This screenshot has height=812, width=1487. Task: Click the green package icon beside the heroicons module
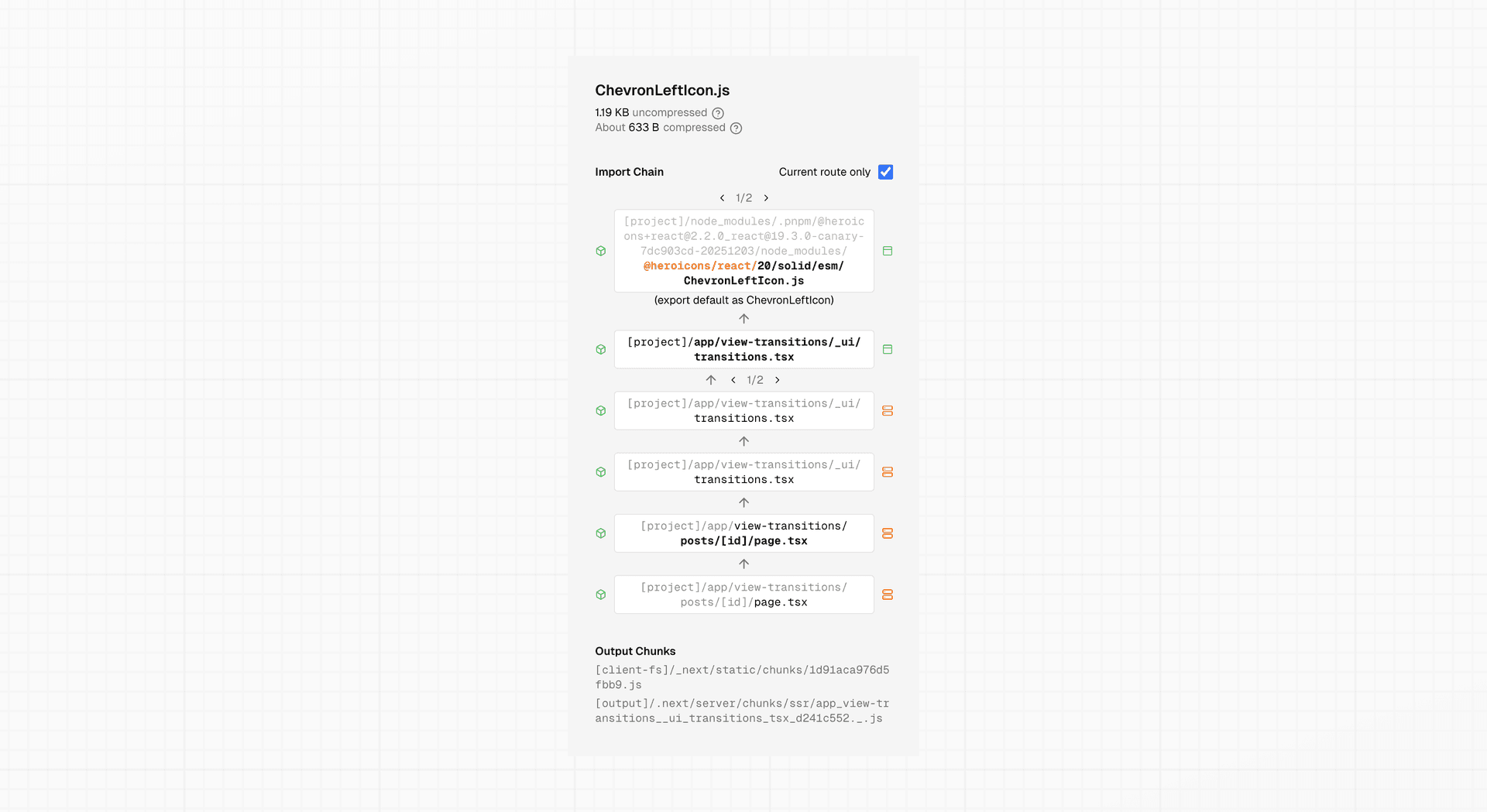[x=601, y=251]
